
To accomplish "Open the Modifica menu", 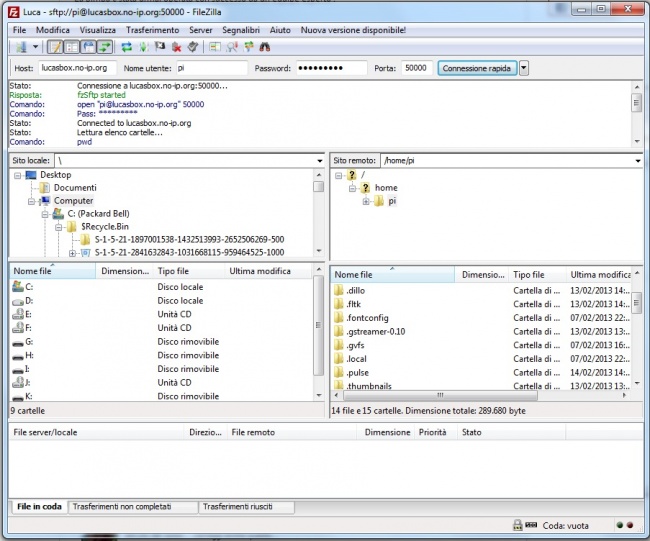I will pos(53,30).
